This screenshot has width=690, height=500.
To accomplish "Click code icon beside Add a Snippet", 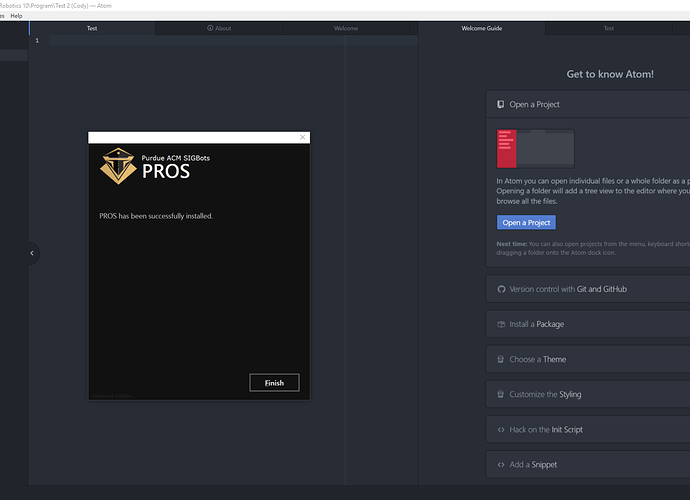I will point(501,465).
